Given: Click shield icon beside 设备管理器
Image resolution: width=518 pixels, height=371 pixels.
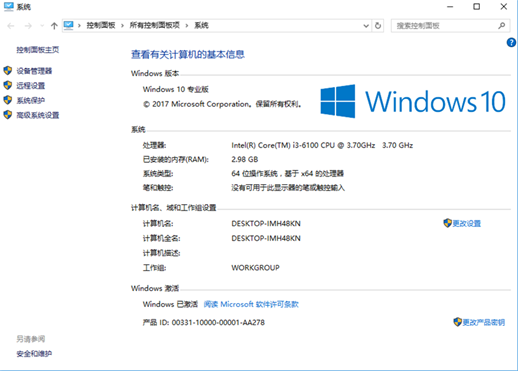Looking at the screenshot, I should coord(8,71).
